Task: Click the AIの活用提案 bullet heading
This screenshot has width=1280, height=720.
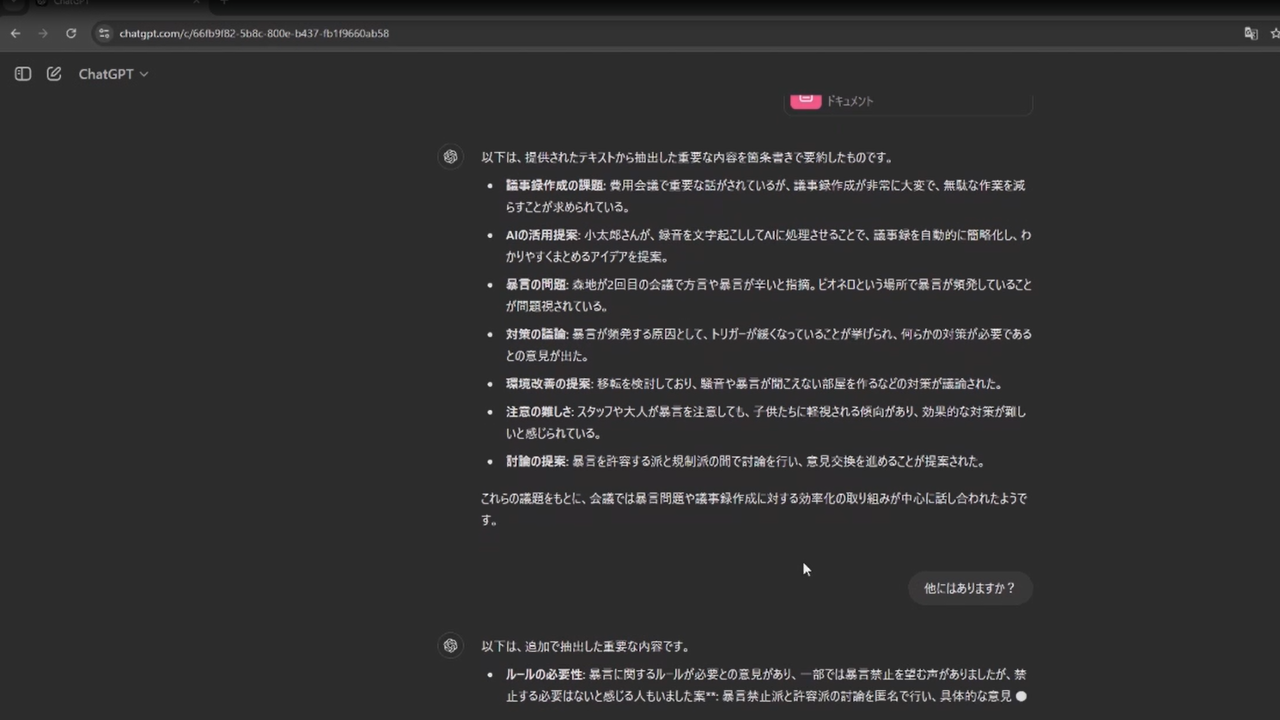Action: click(x=542, y=235)
